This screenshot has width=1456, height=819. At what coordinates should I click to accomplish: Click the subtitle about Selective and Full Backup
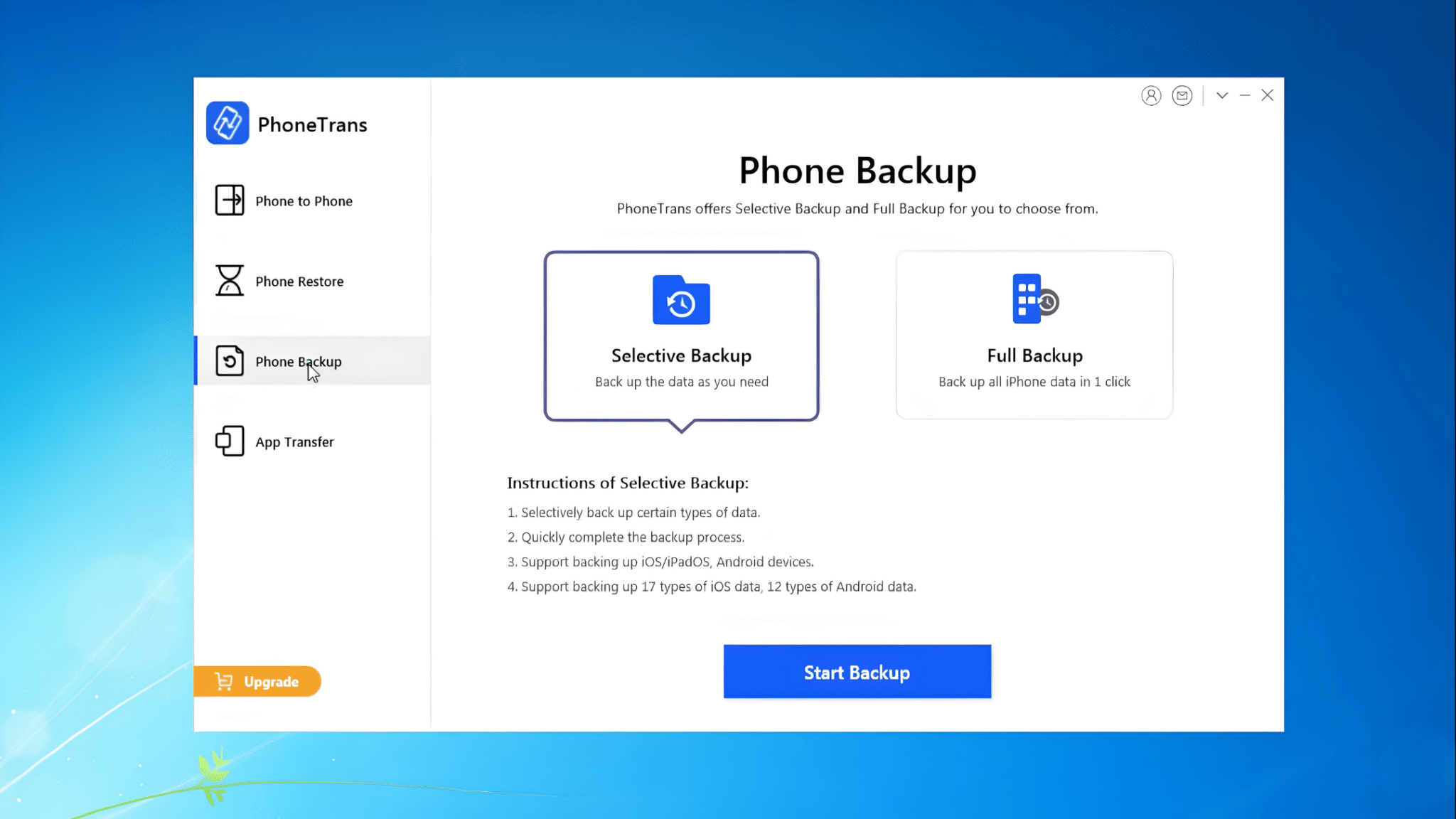click(x=857, y=209)
